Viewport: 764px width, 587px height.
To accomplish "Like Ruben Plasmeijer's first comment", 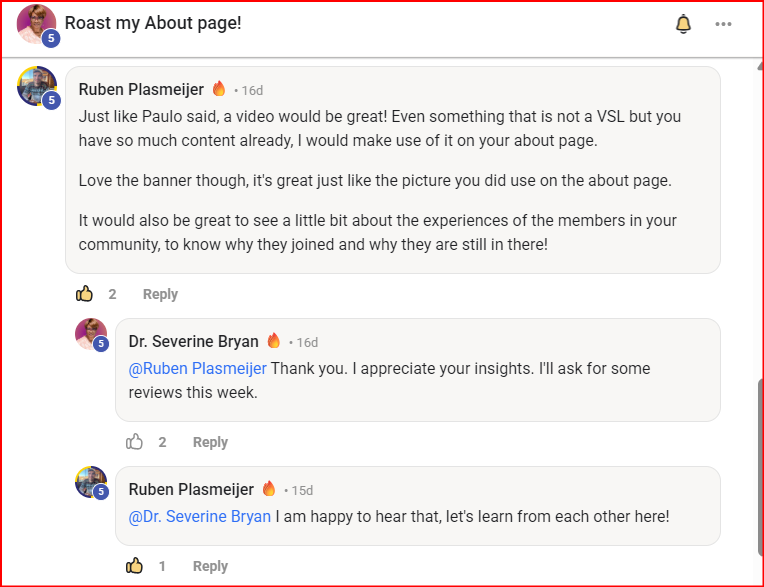I will click(85, 294).
